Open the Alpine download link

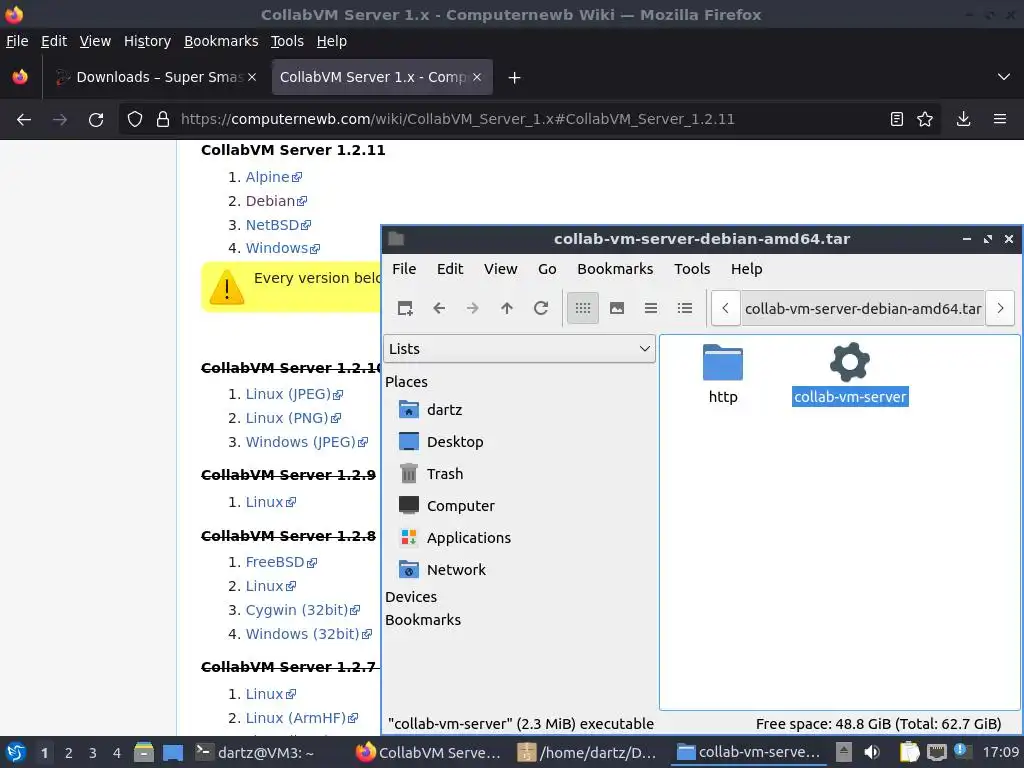pyautogui.click(x=273, y=177)
